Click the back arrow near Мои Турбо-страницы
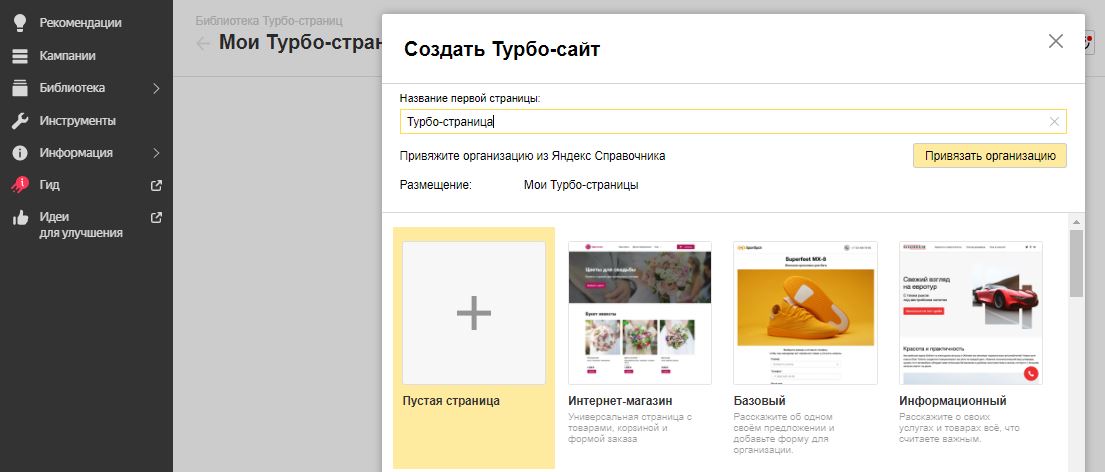 coord(203,43)
